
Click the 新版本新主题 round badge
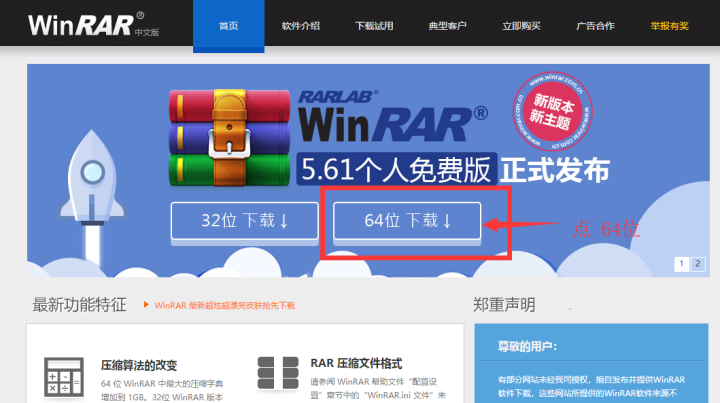(x=552, y=111)
